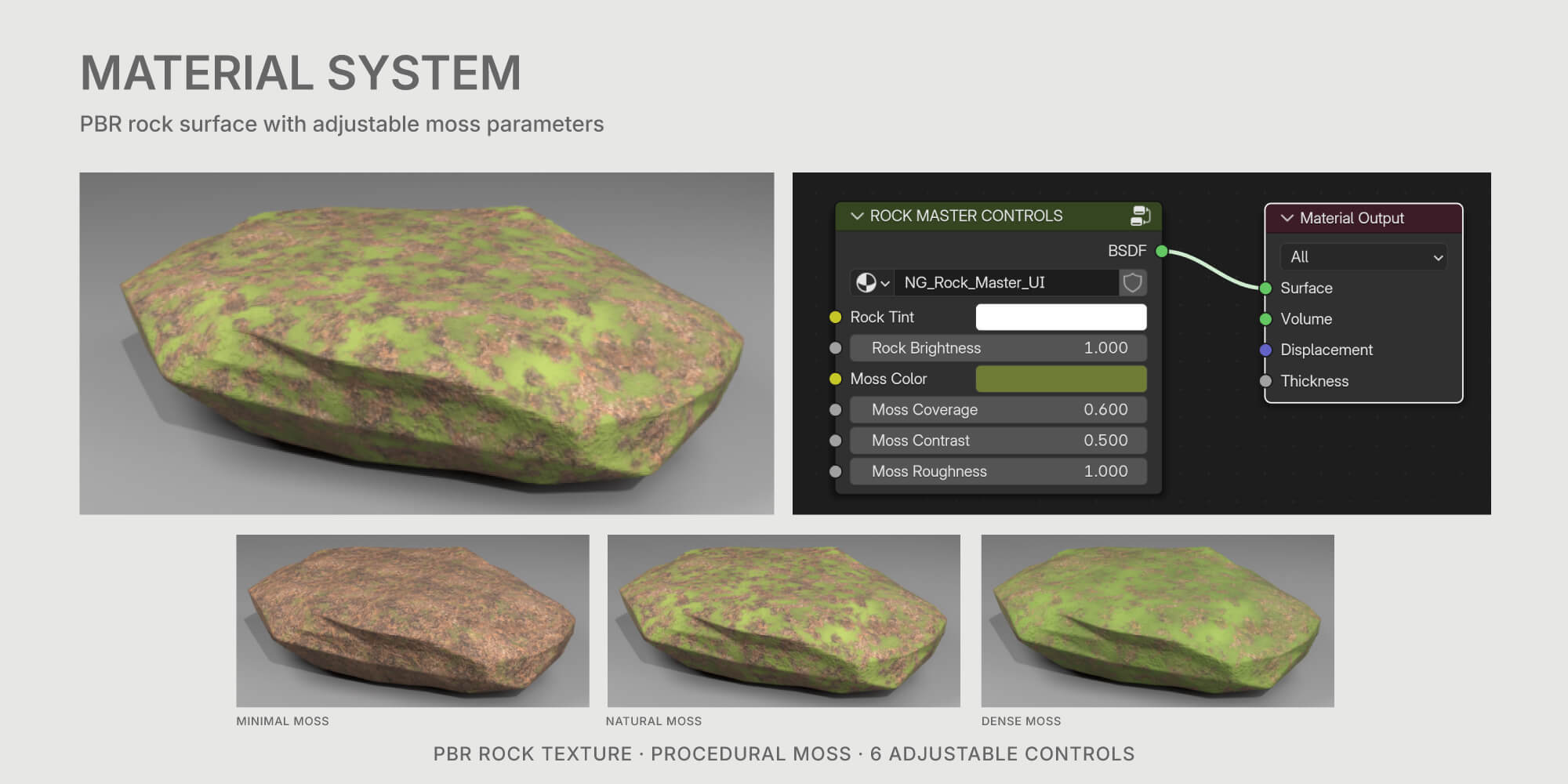The height and width of the screenshot is (784, 1568).
Task: Click the "Displacement" socket label
Action: [1327, 350]
